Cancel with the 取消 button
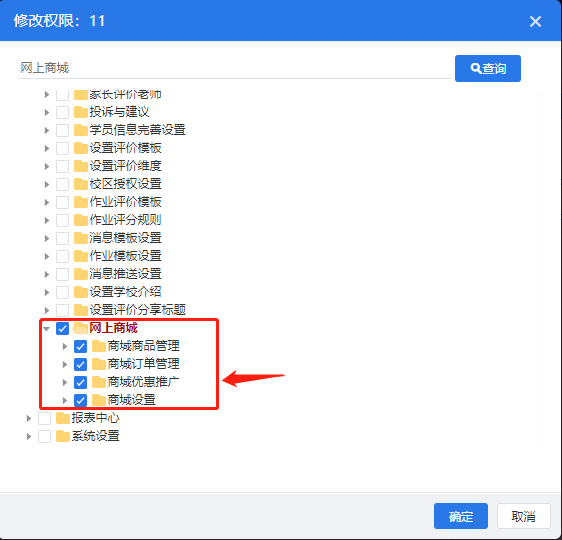 pos(523,516)
